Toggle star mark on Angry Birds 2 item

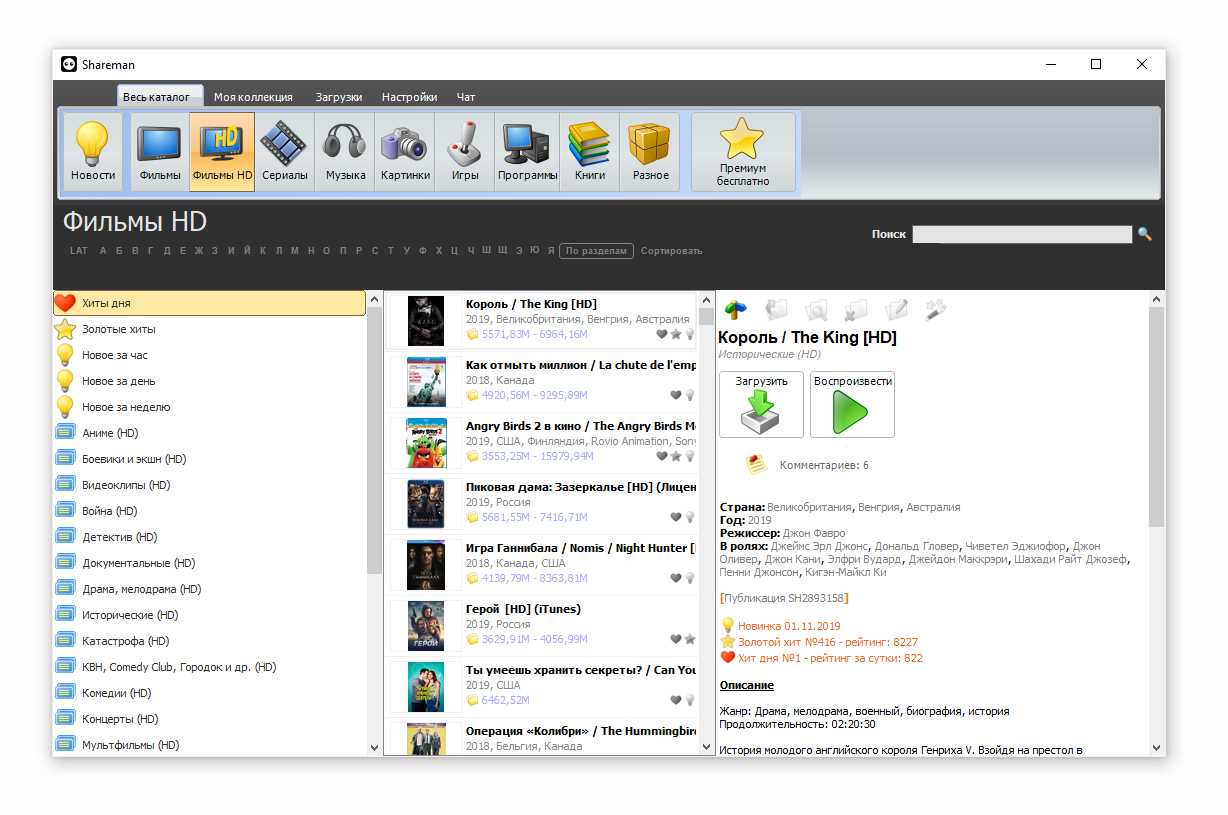[676, 456]
